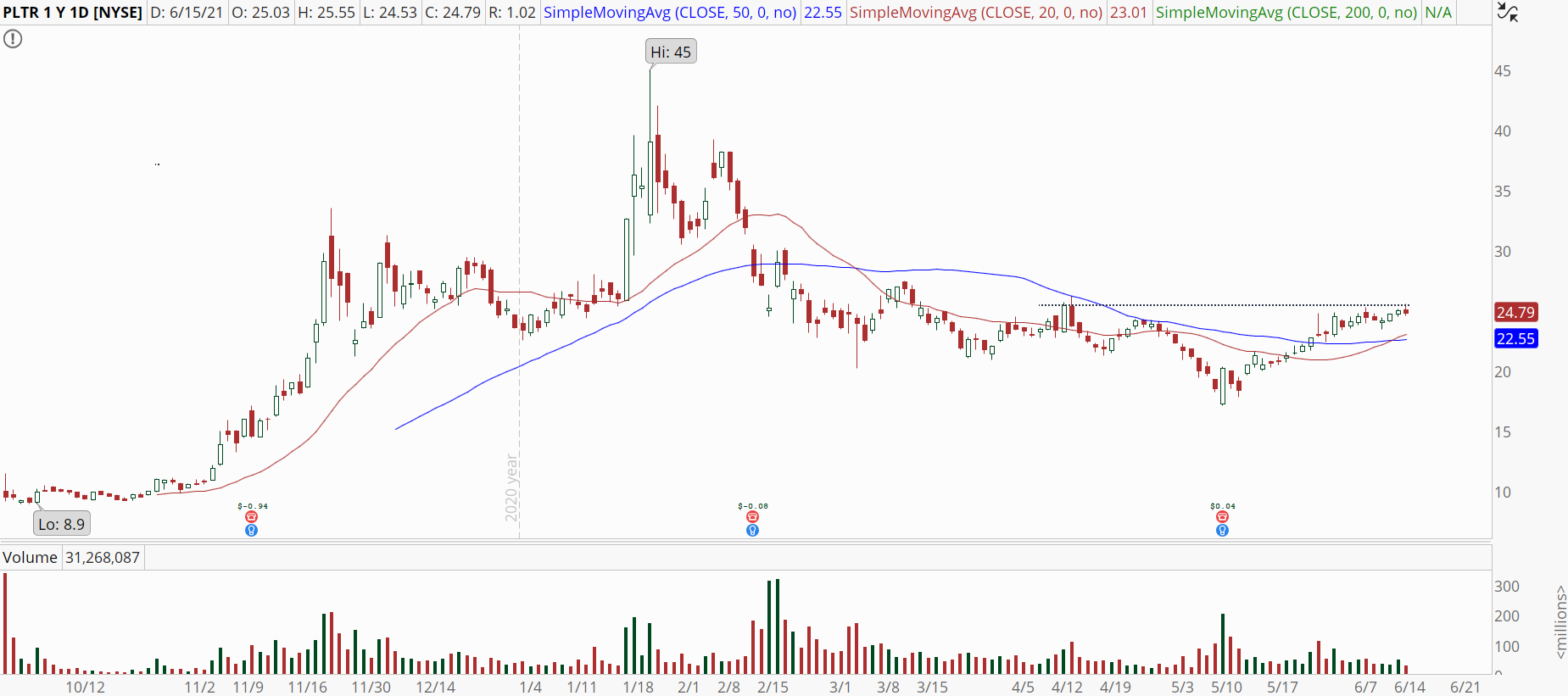Screen dimensions: 1568x696
Task: Click the D: 6/15/21 date readout
Action: pyautogui.click(x=187, y=13)
